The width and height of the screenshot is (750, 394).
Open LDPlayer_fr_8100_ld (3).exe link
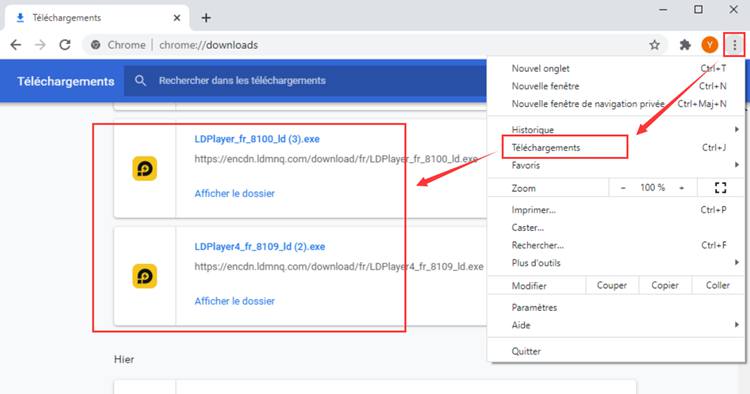point(257,139)
